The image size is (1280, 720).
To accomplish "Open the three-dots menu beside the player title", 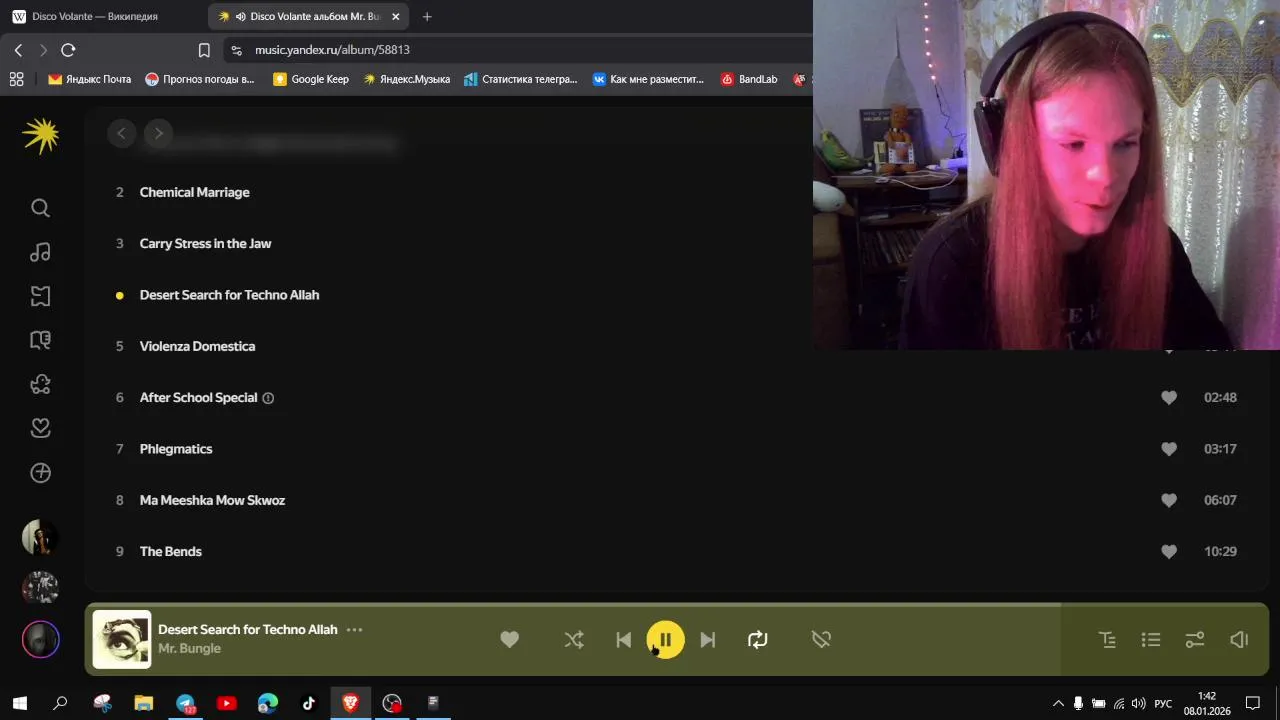I will 354,630.
